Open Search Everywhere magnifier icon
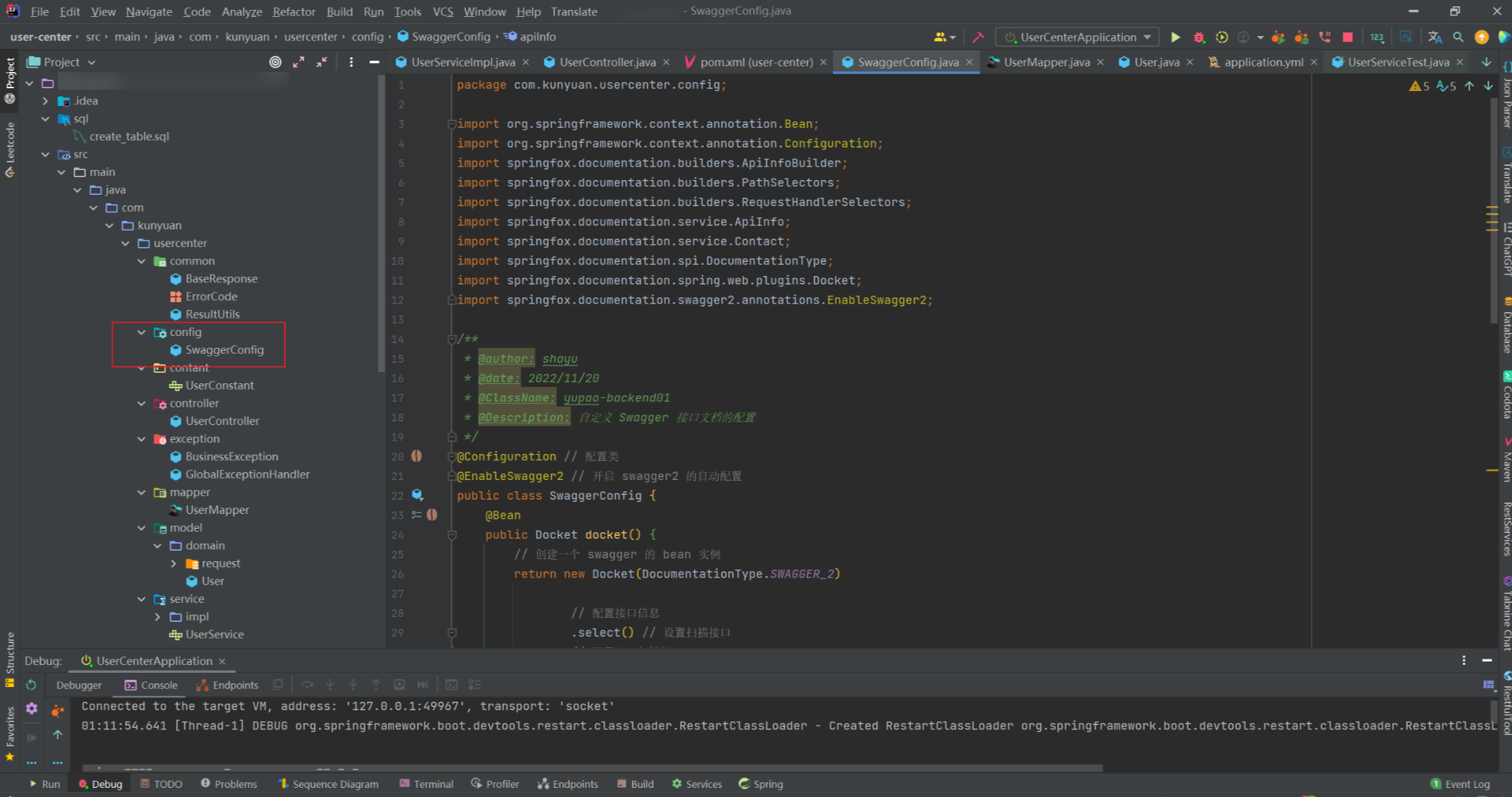 (1458, 37)
